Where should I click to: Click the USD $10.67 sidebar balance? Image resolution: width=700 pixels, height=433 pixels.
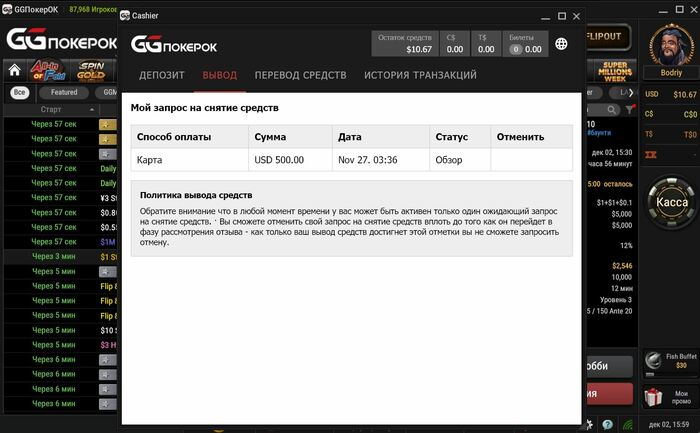coord(671,94)
